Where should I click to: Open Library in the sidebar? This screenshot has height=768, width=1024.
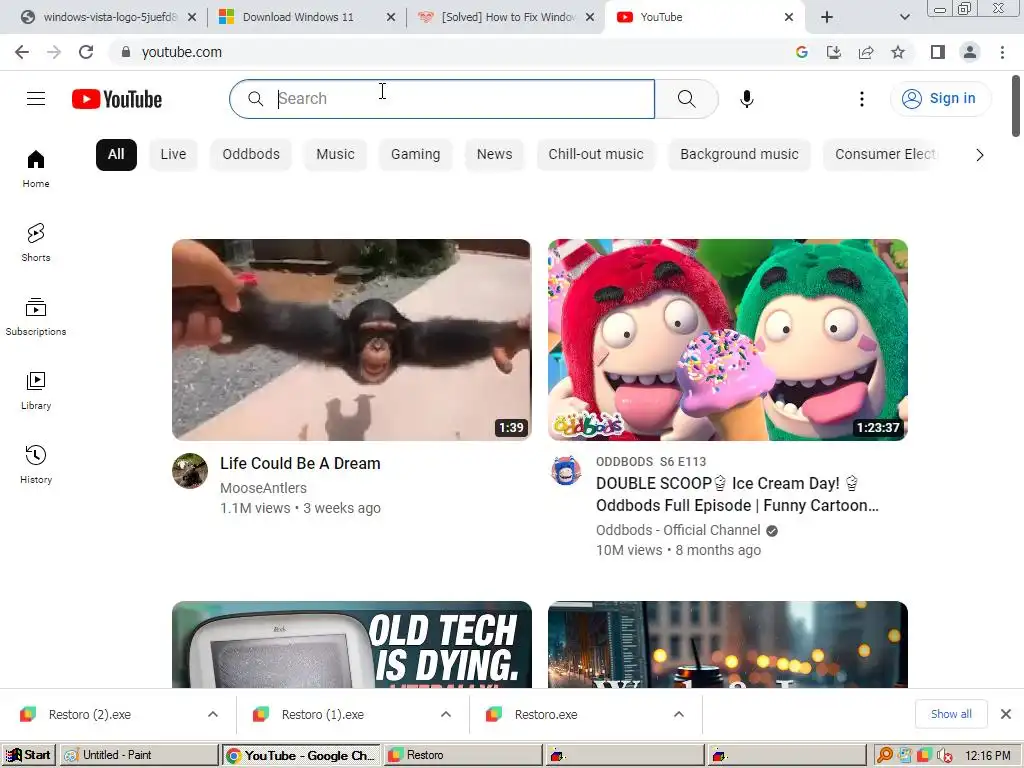[36, 390]
